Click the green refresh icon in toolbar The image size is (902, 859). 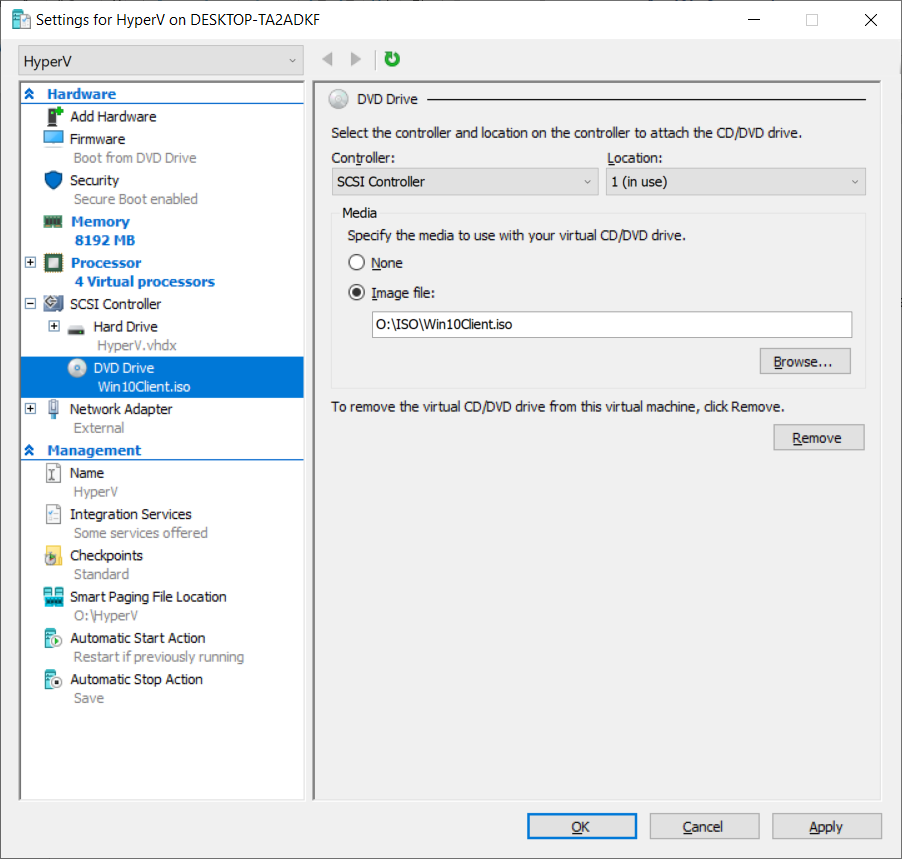click(x=392, y=60)
